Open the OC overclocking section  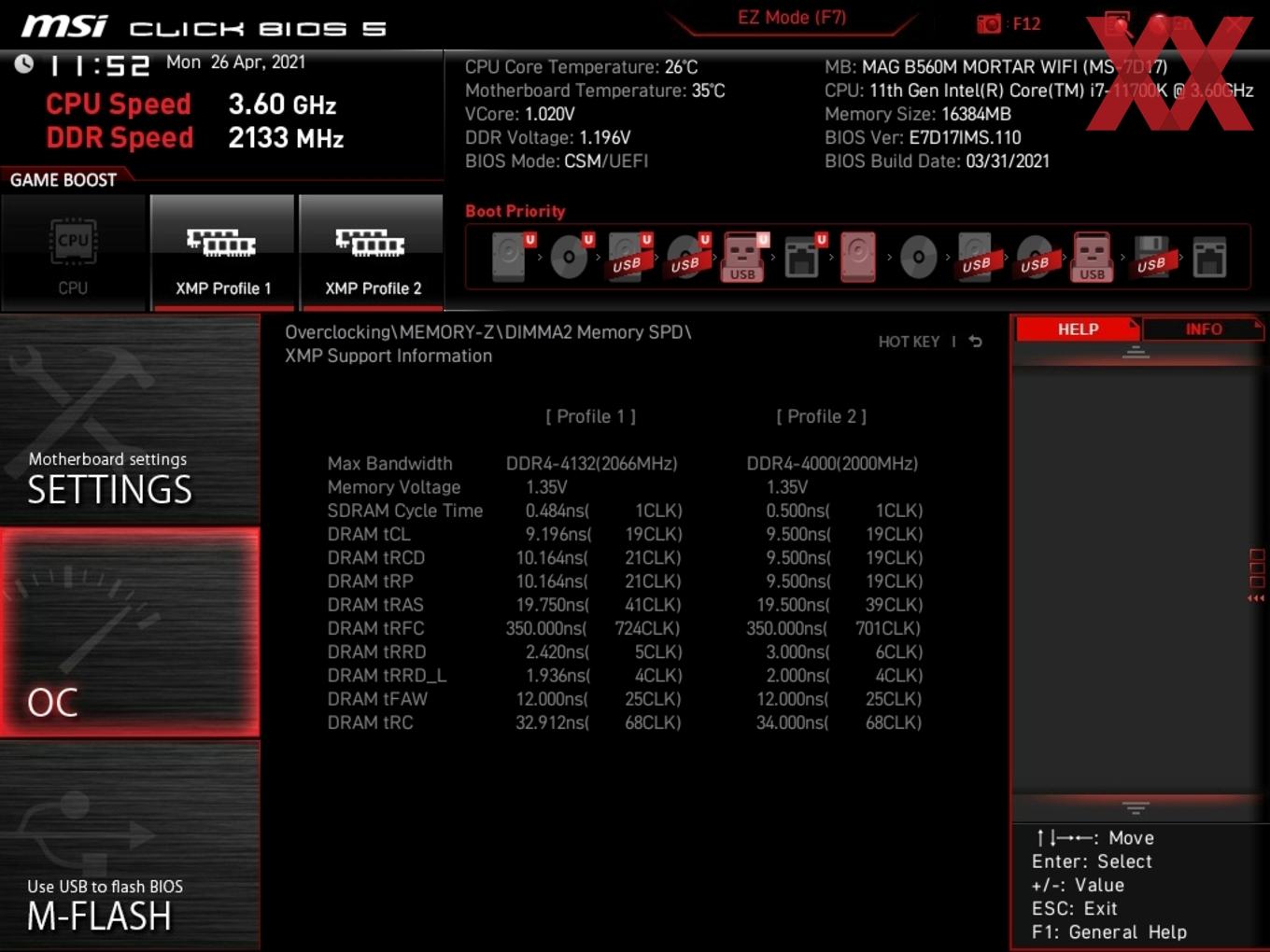click(x=130, y=632)
